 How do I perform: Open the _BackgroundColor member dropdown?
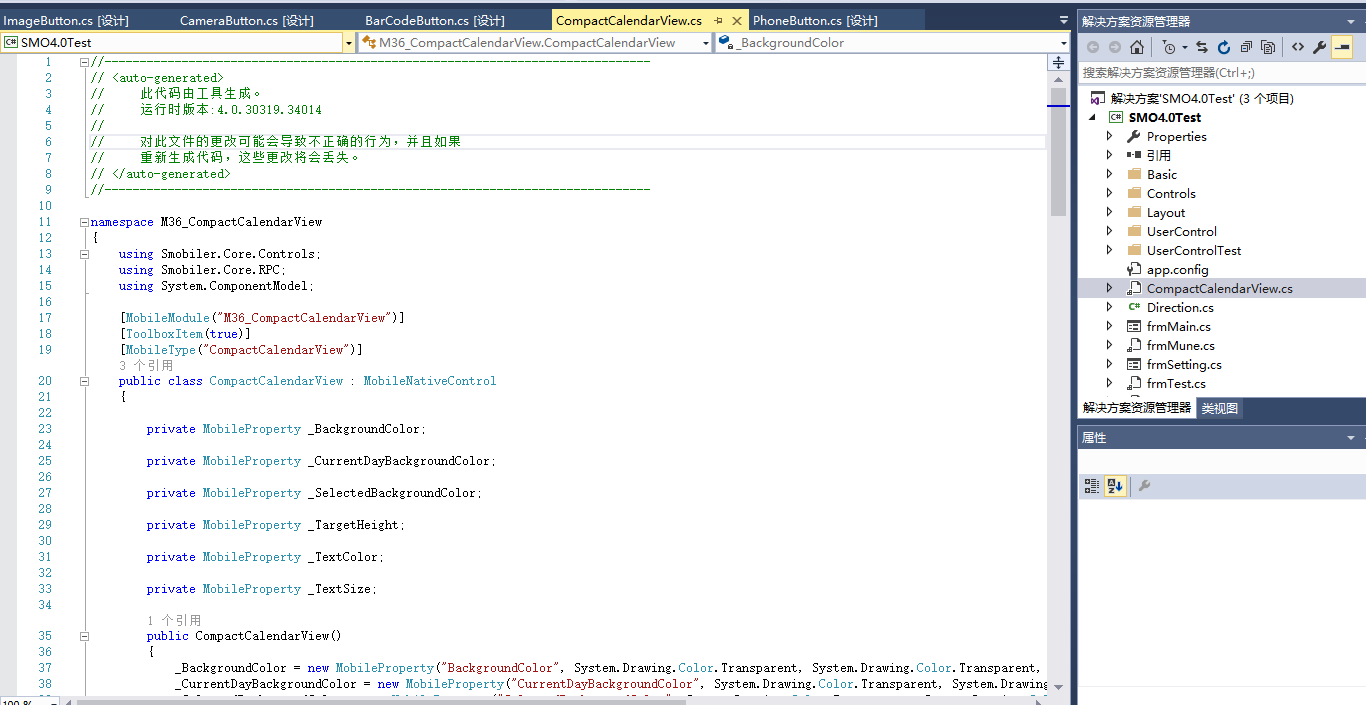pyautogui.click(x=1063, y=43)
